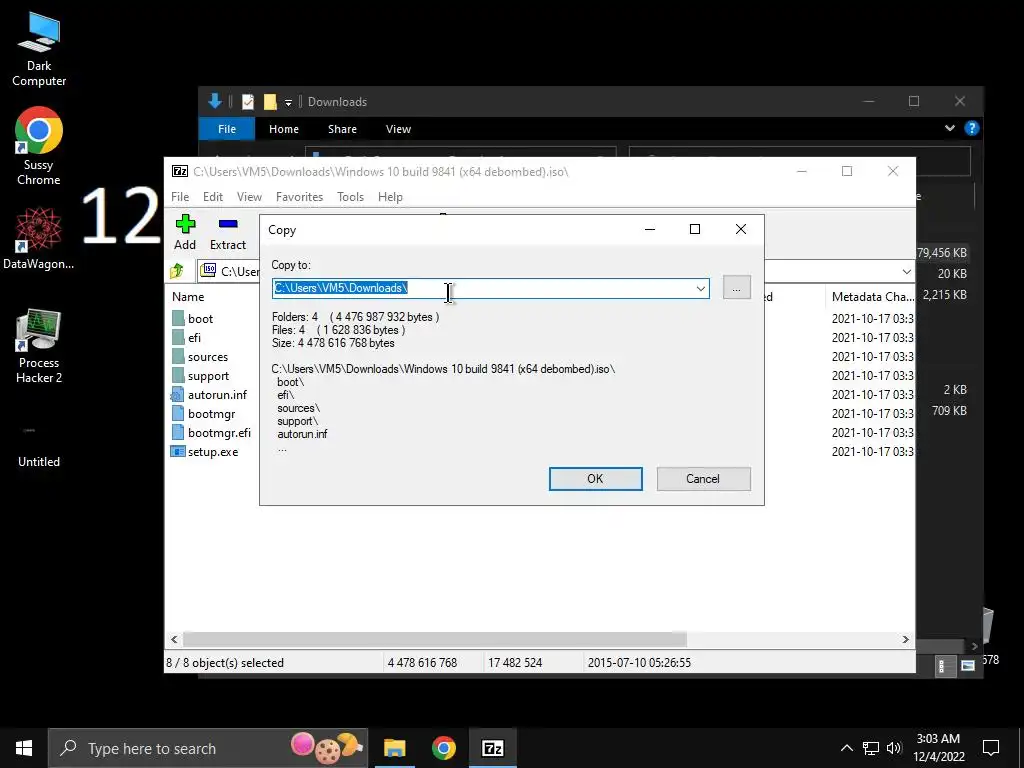The image size is (1024, 768).
Task: Select the autorun.inf file icon
Action: [x=178, y=394]
